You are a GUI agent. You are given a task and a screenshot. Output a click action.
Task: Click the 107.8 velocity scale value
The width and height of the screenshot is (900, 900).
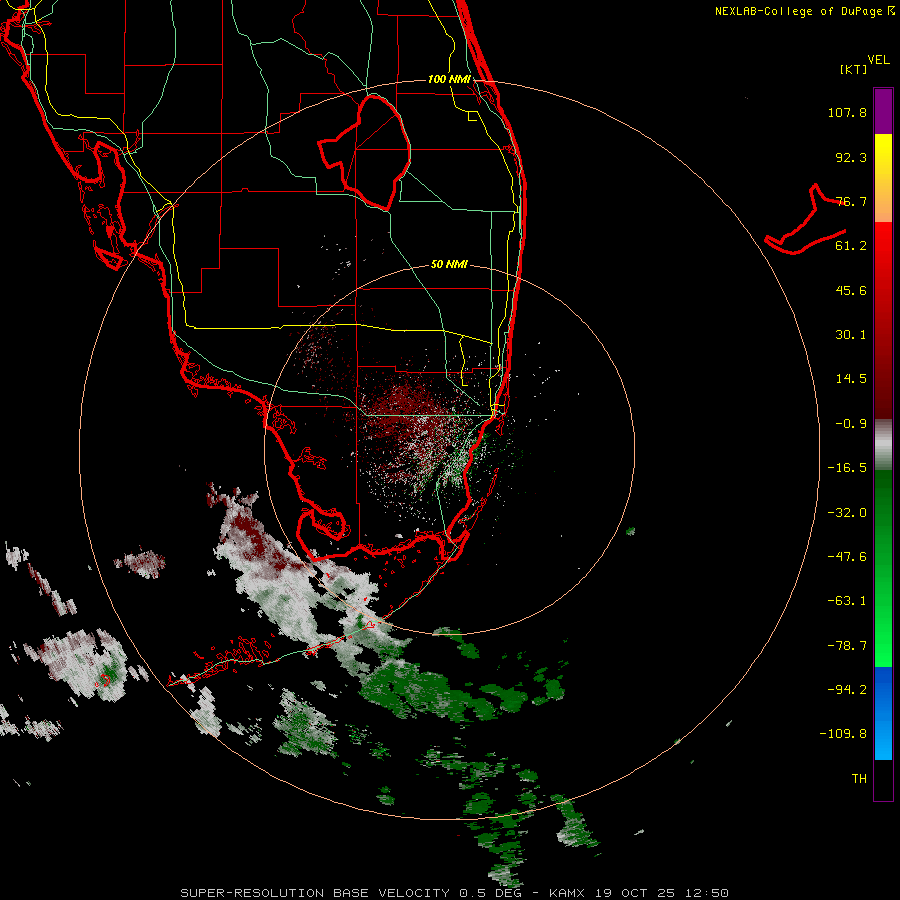(x=847, y=112)
